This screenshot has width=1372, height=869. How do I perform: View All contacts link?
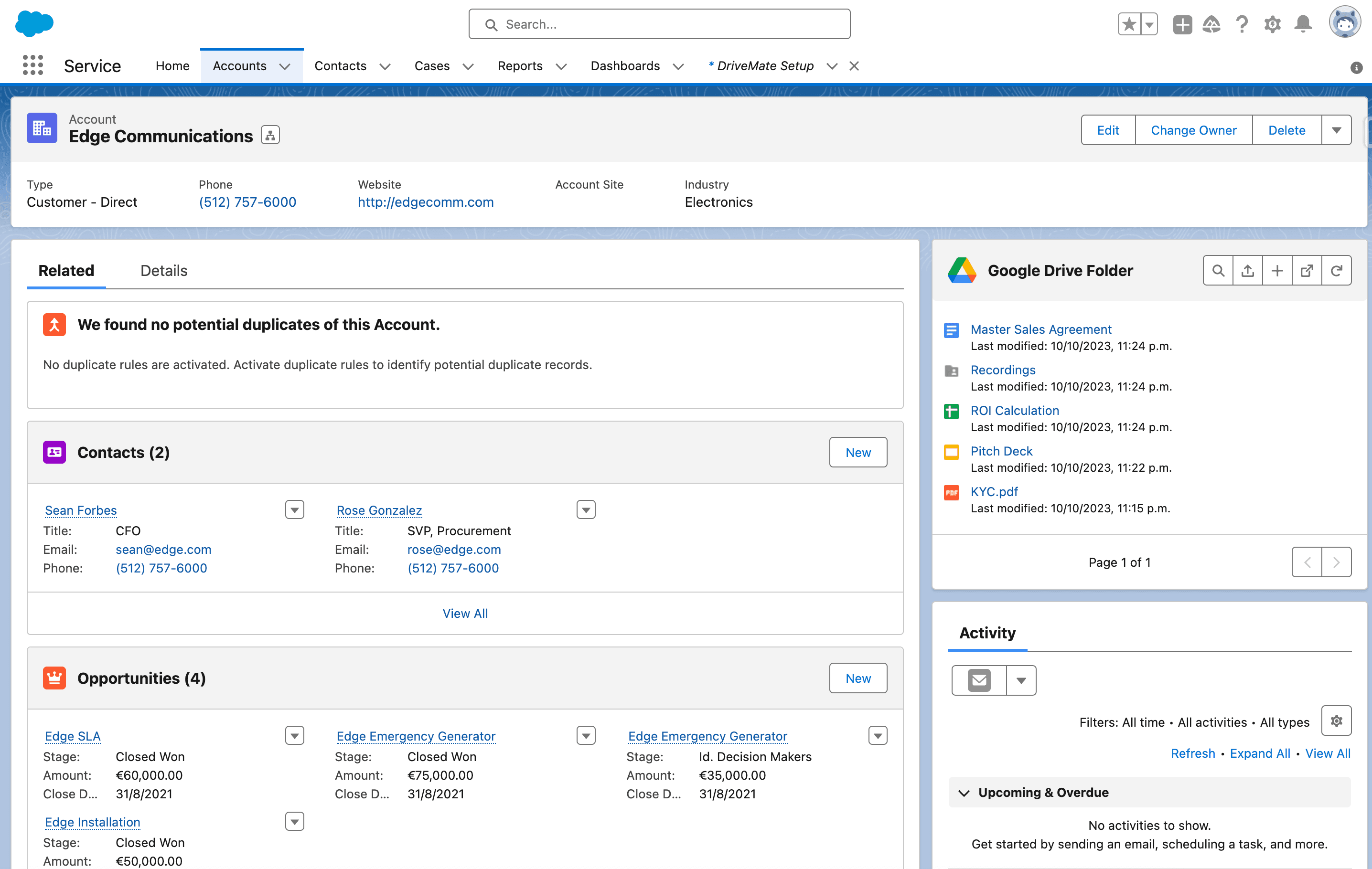click(x=465, y=613)
